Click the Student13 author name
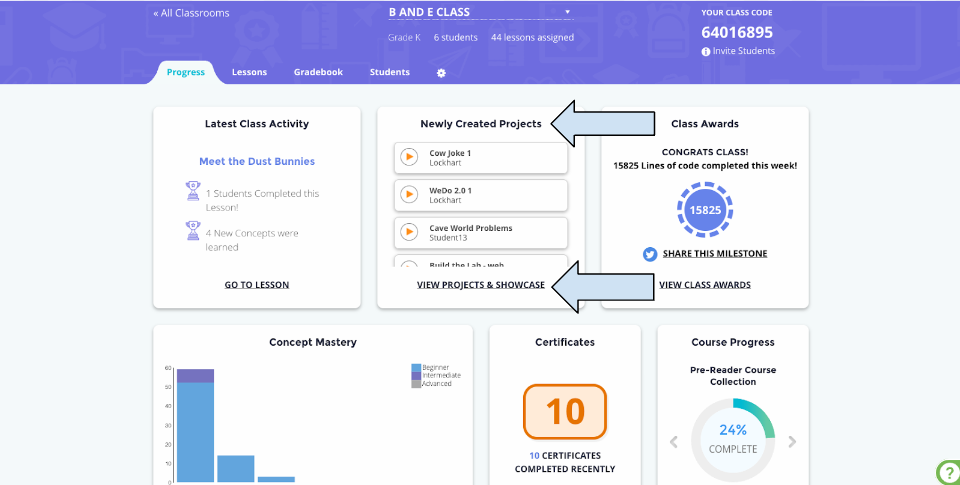Image resolution: width=960 pixels, height=485 pixels. coord(448,238)
